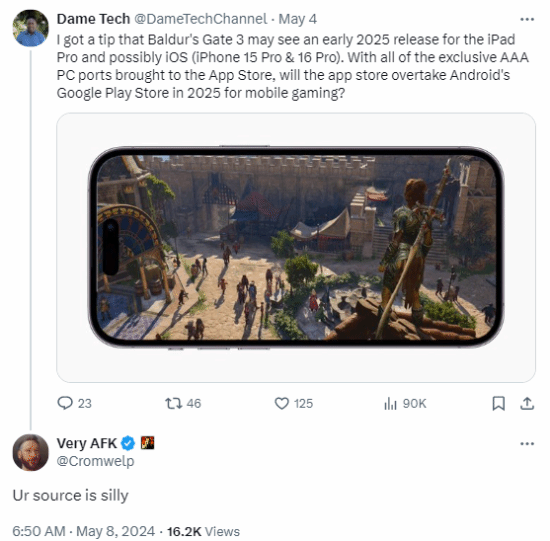Screen dimensions: 550x541
Task: Bookmark the Dame Tech tweet
Action: click(498, 403)
